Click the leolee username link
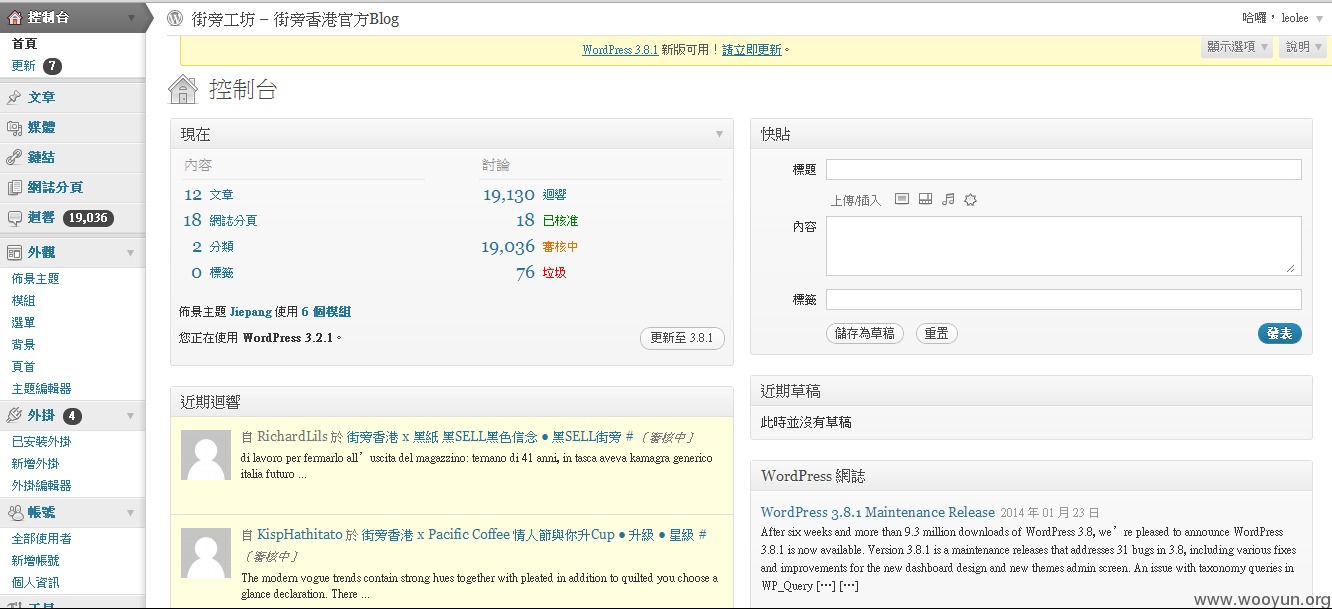This screenshot has width=1332, height=609. tap(1295, 18)
